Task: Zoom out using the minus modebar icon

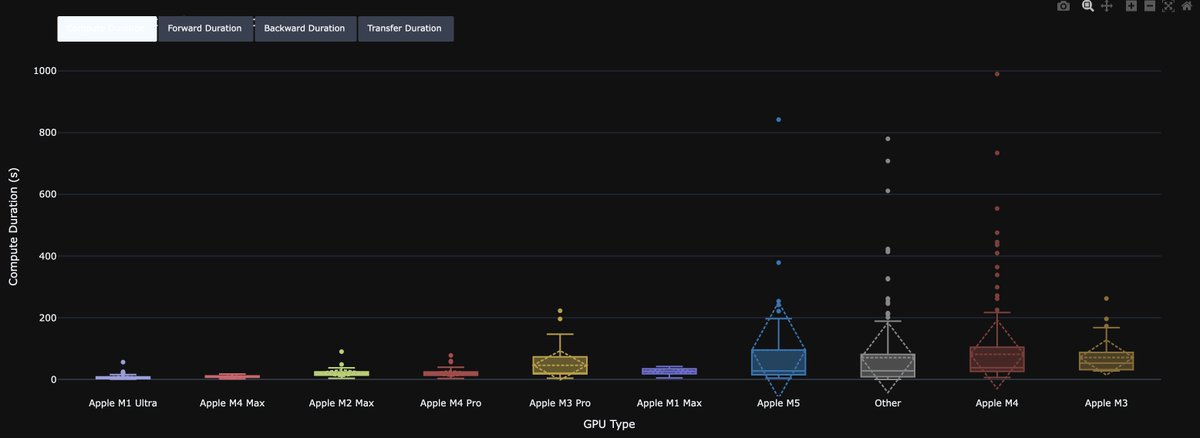Action: [1150, 6]
